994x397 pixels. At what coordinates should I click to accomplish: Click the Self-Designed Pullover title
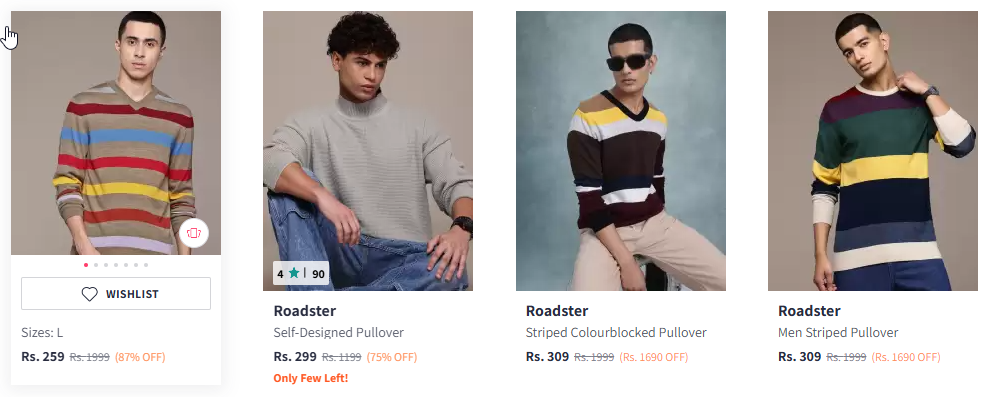click(339, 333)
